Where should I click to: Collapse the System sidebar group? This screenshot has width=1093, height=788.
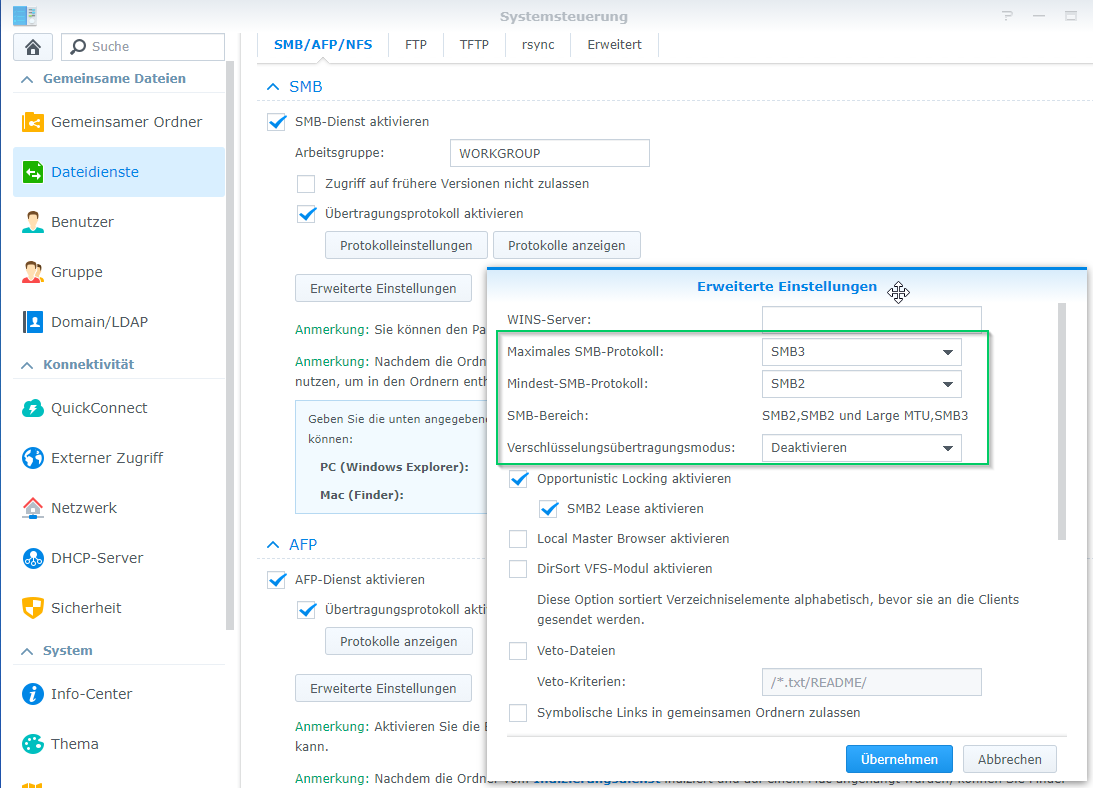pos(27,651)
